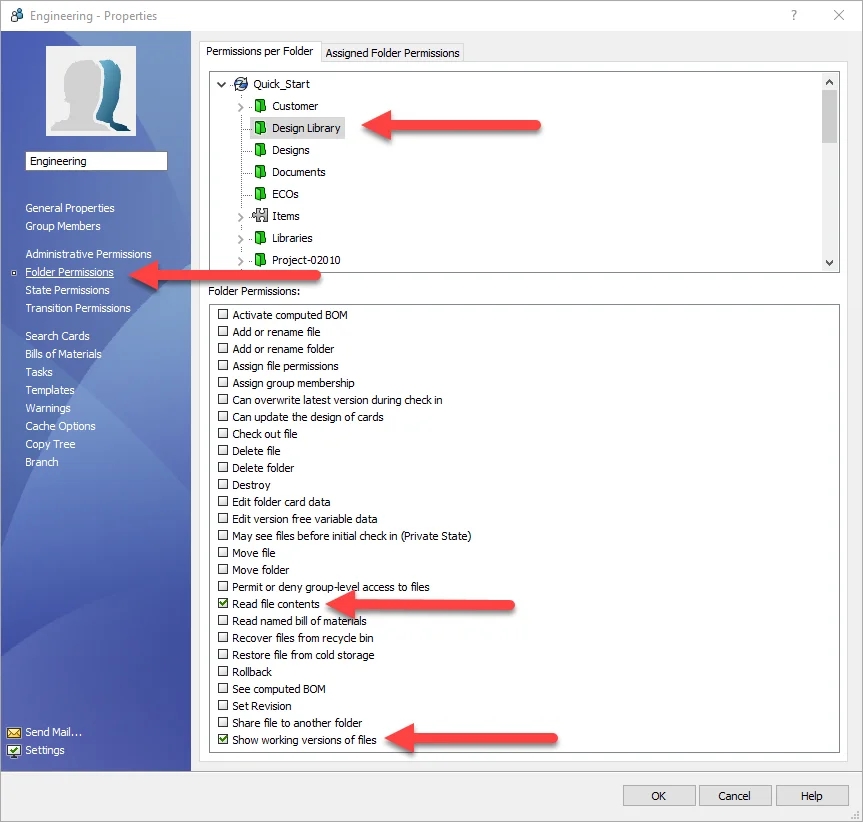
Task: Check the Delete file permission
Action: pos(223,450)
